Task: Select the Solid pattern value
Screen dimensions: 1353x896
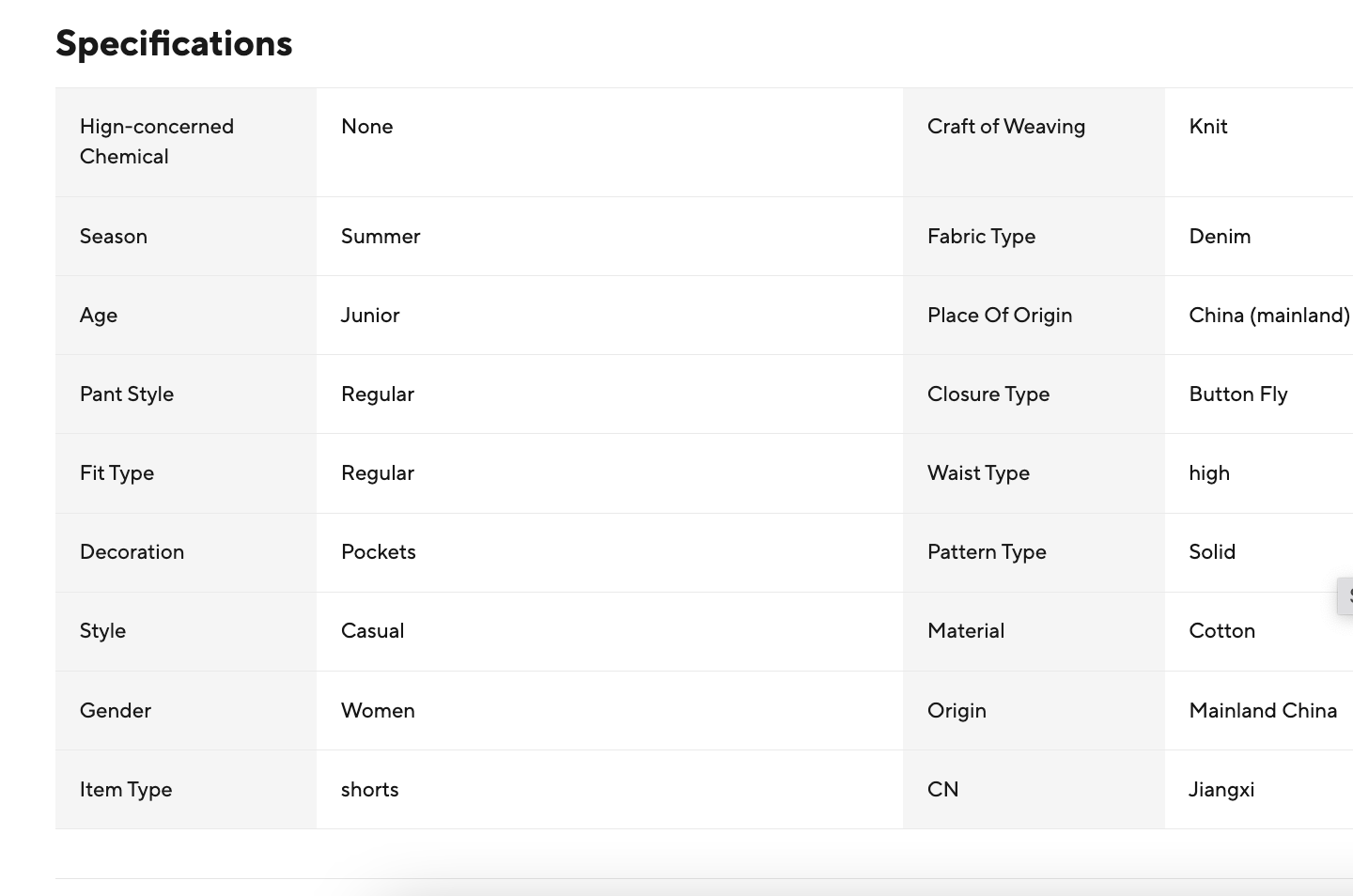Action: pyautogui.click(x=1212, y=552)
